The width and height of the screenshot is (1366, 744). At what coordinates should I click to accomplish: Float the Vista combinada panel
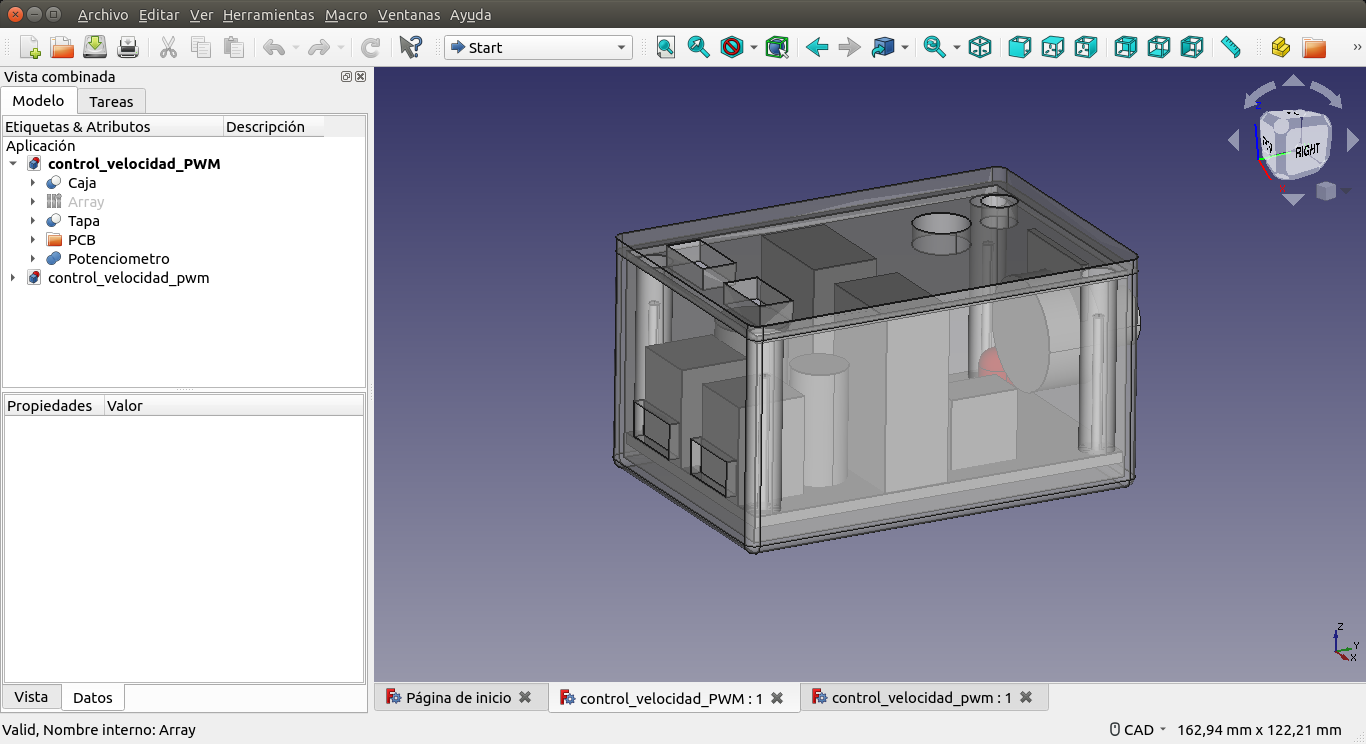point(346,77)
